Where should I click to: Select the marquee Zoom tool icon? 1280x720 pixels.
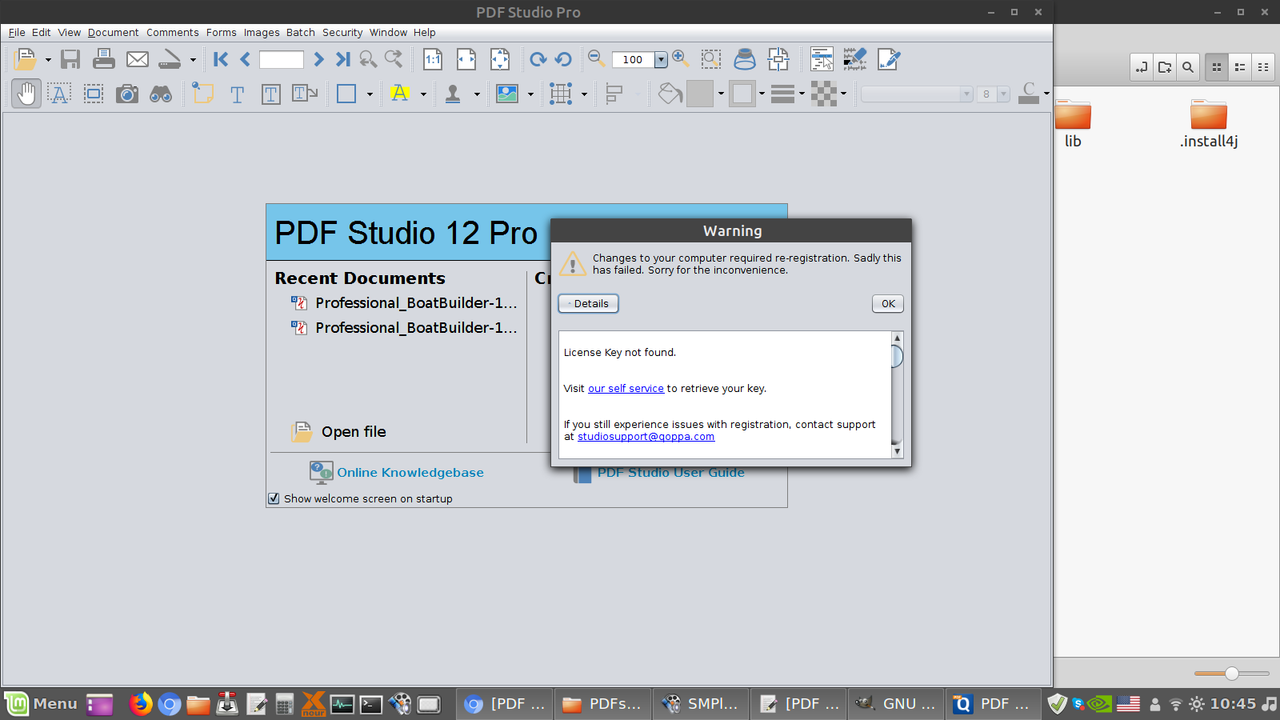click(711, 59)
